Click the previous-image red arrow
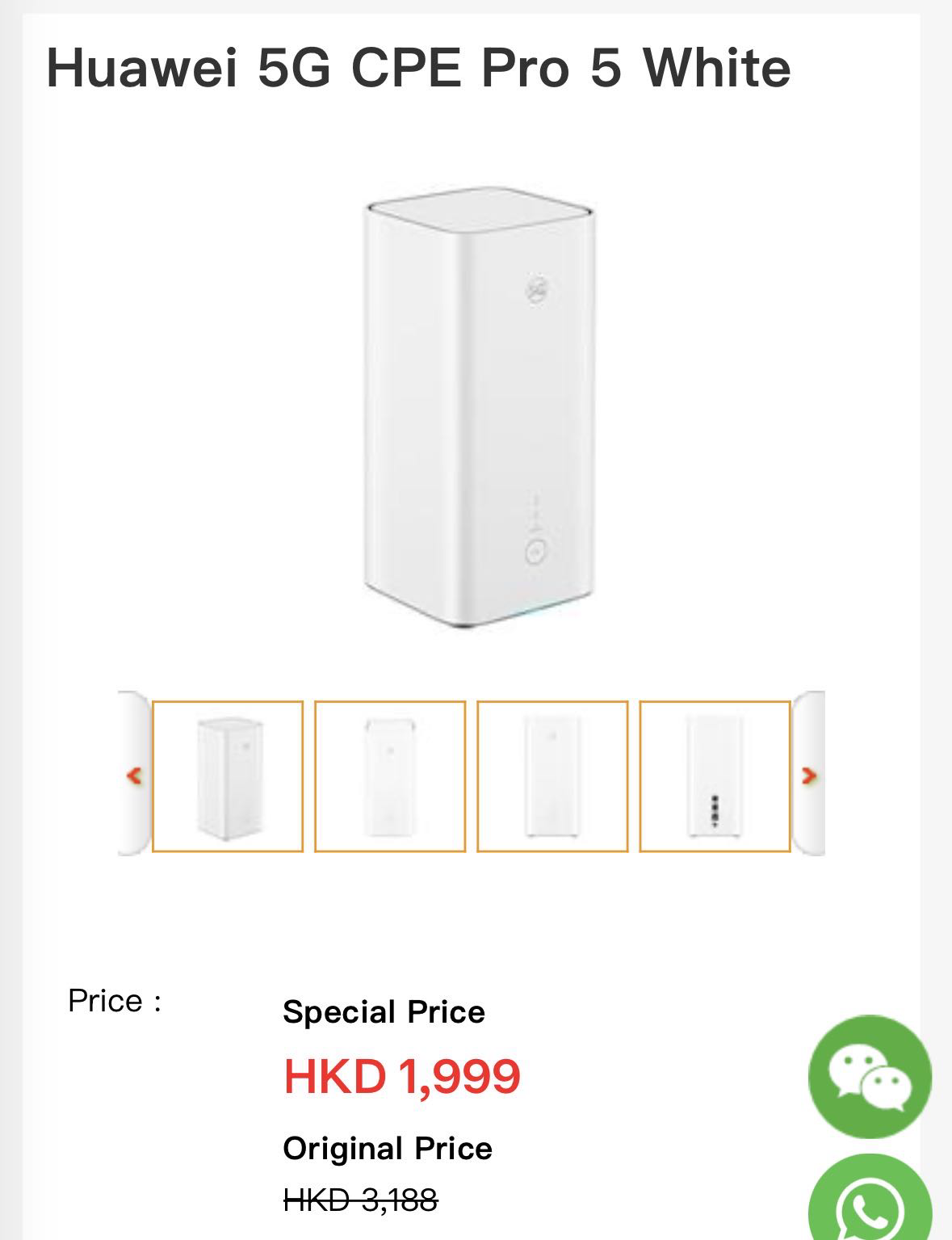Image resolution: width=952 pixels, height=1240 pixels. click(x=134, y=776)
